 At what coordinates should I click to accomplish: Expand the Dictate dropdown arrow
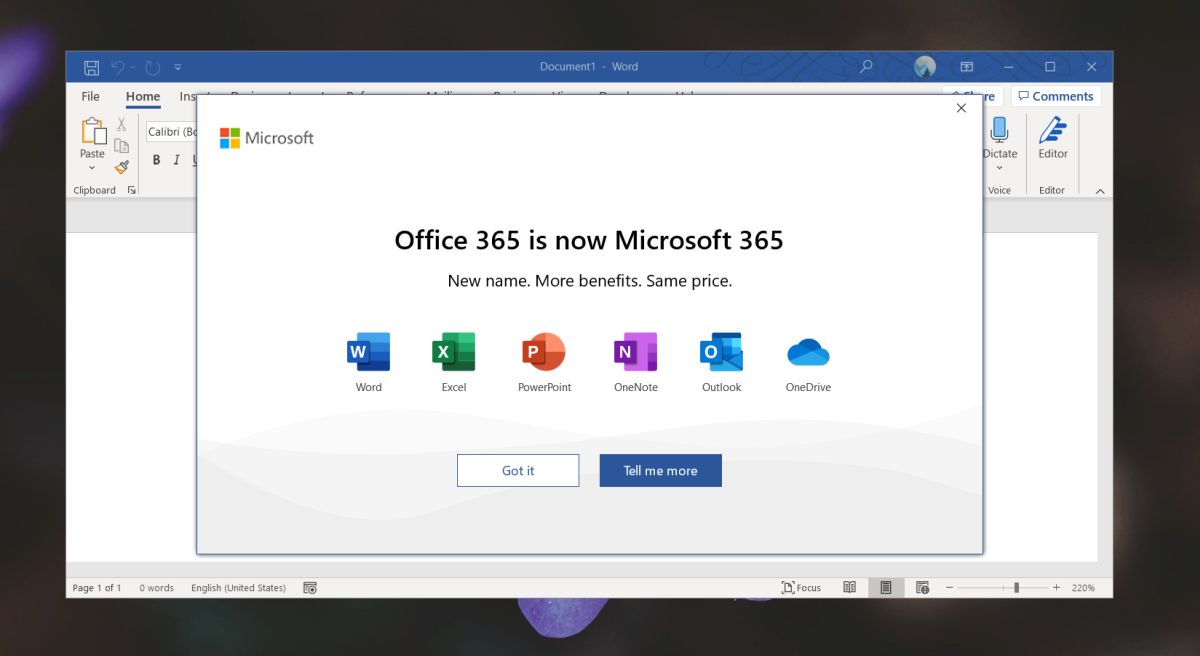1000,168
